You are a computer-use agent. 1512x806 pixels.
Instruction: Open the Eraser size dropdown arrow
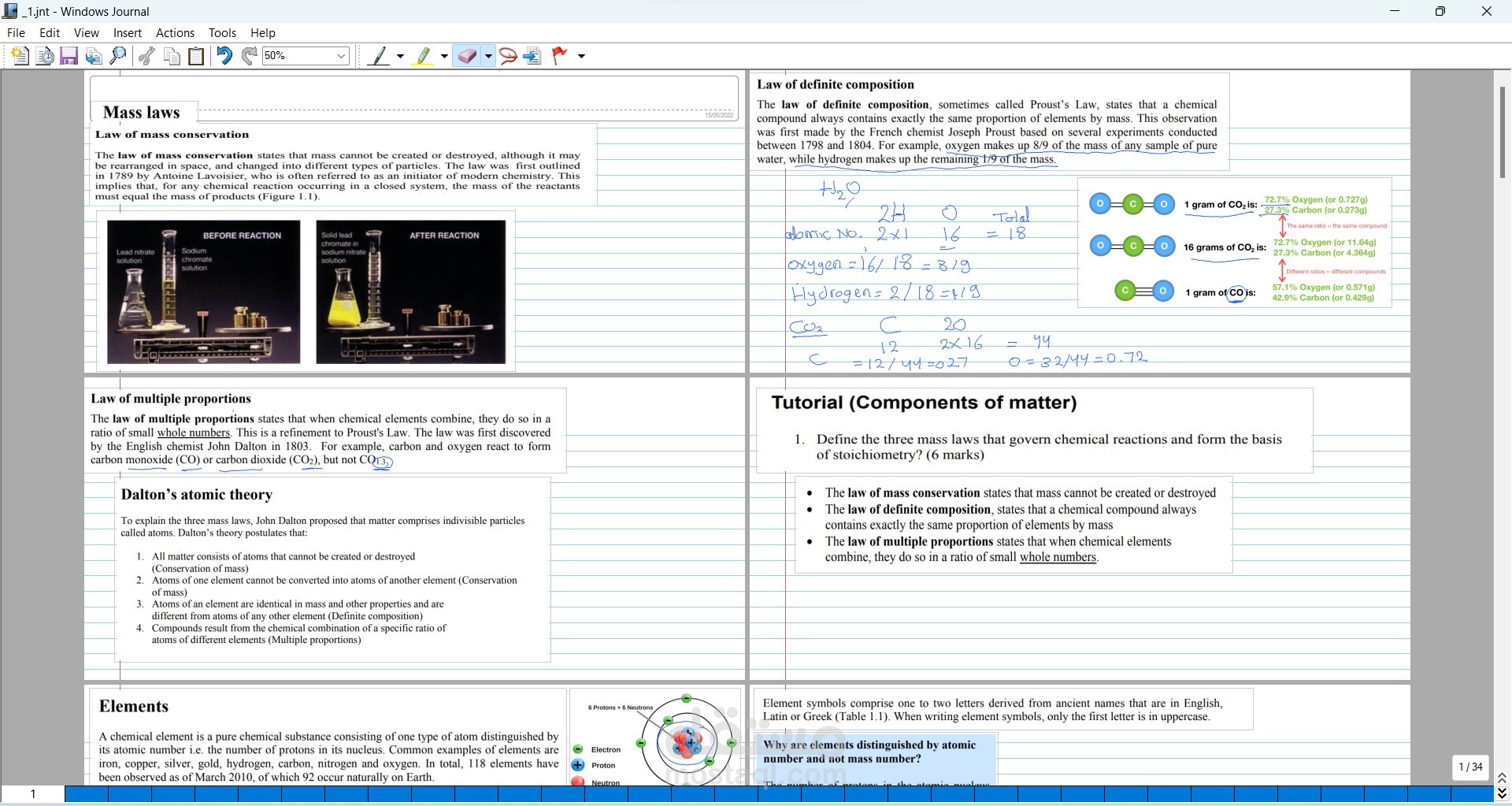pyautogui.click(x=489, y=56)
